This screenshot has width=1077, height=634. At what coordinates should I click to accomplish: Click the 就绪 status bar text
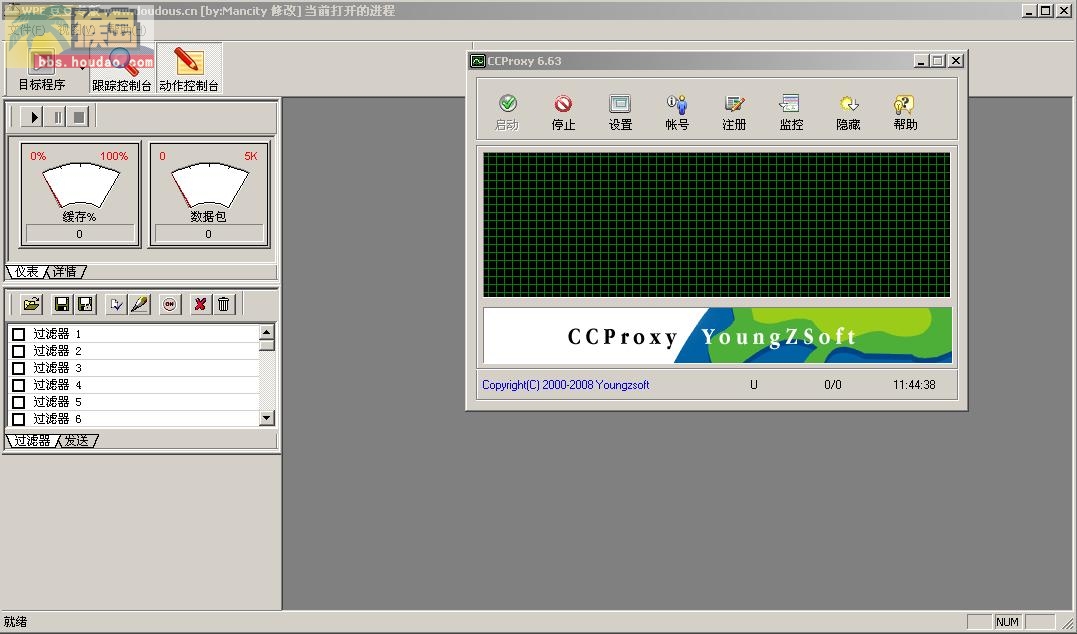click(x=15, y=622)
